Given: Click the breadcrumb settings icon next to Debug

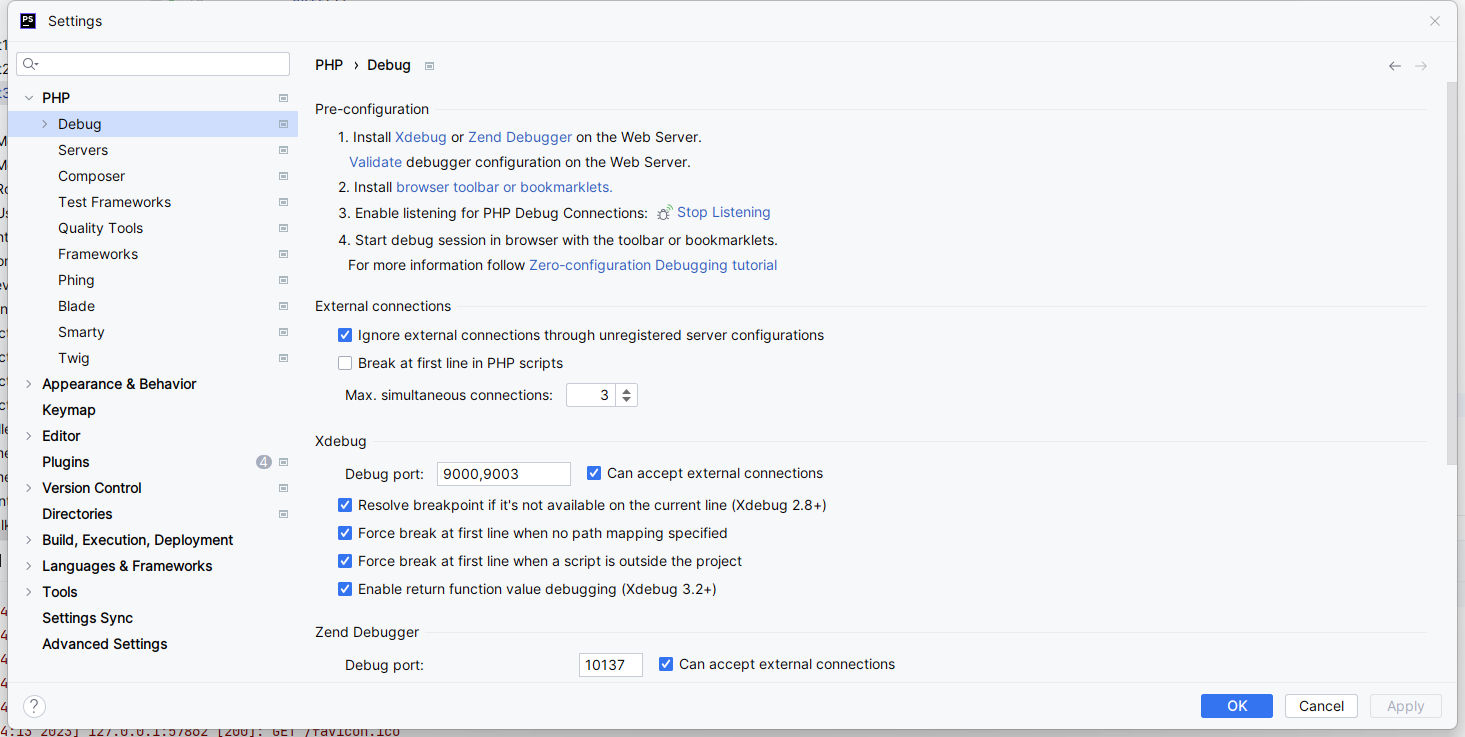Looking at the screenshot, I should click(x=428, y=65).
